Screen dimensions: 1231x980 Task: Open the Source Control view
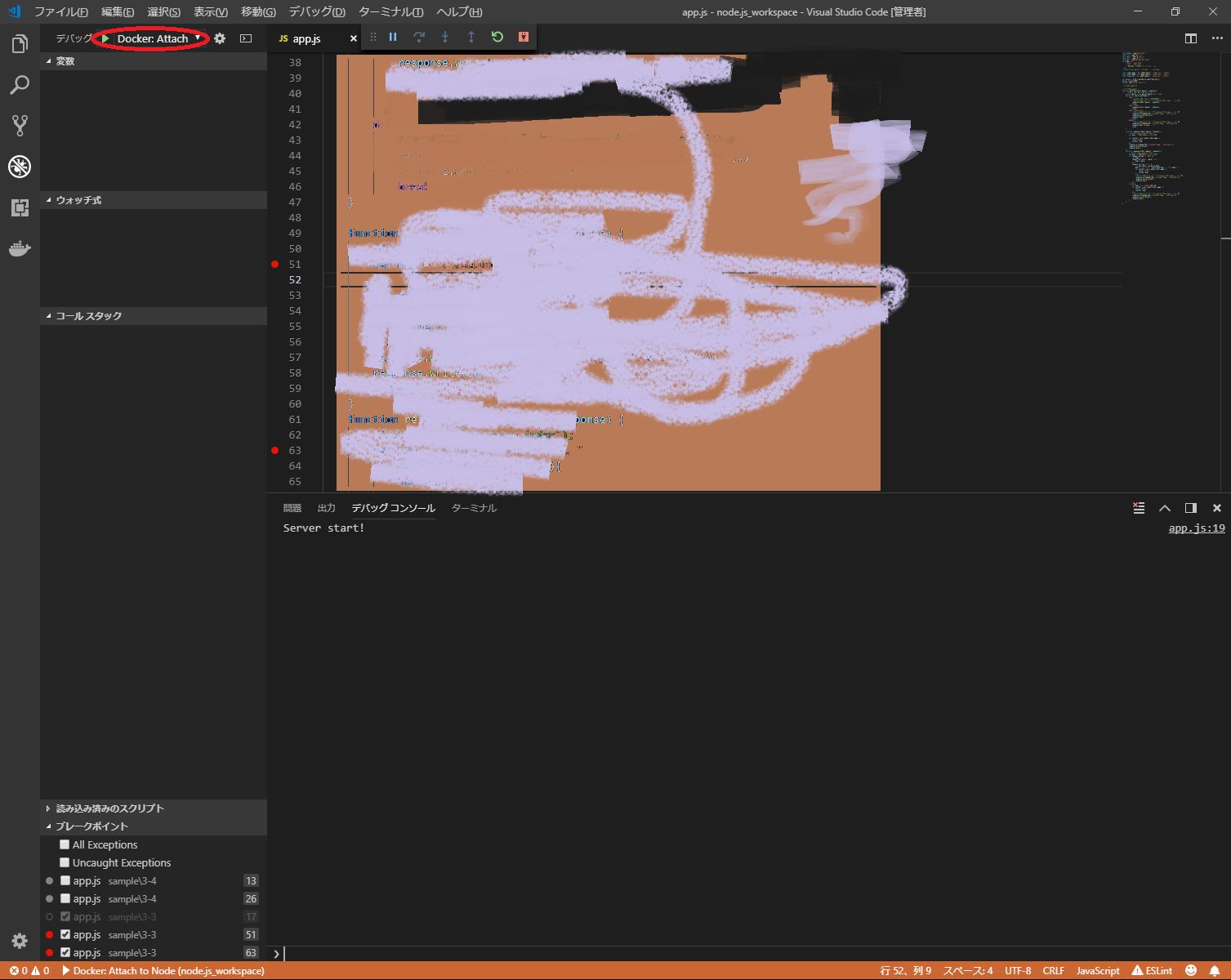click(19, 125)
